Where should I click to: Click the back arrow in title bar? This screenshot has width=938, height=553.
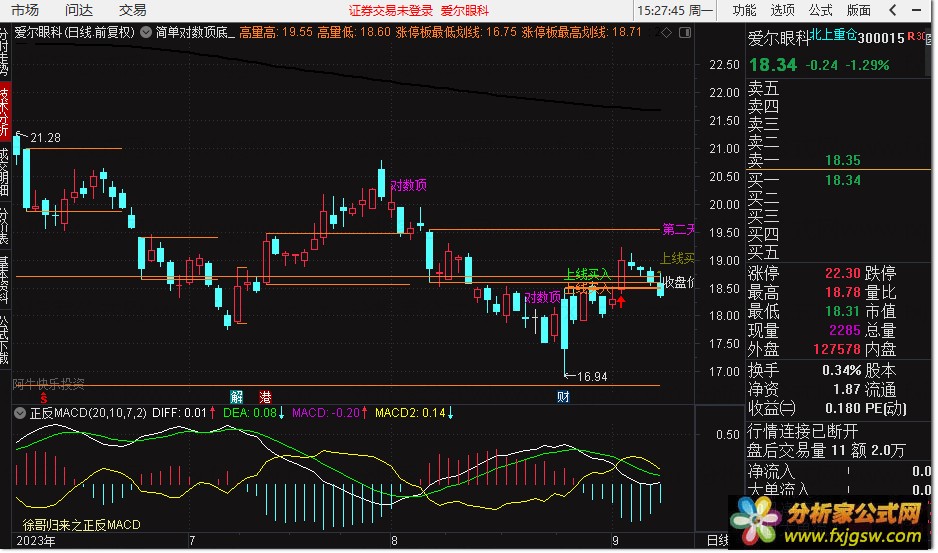893,10
